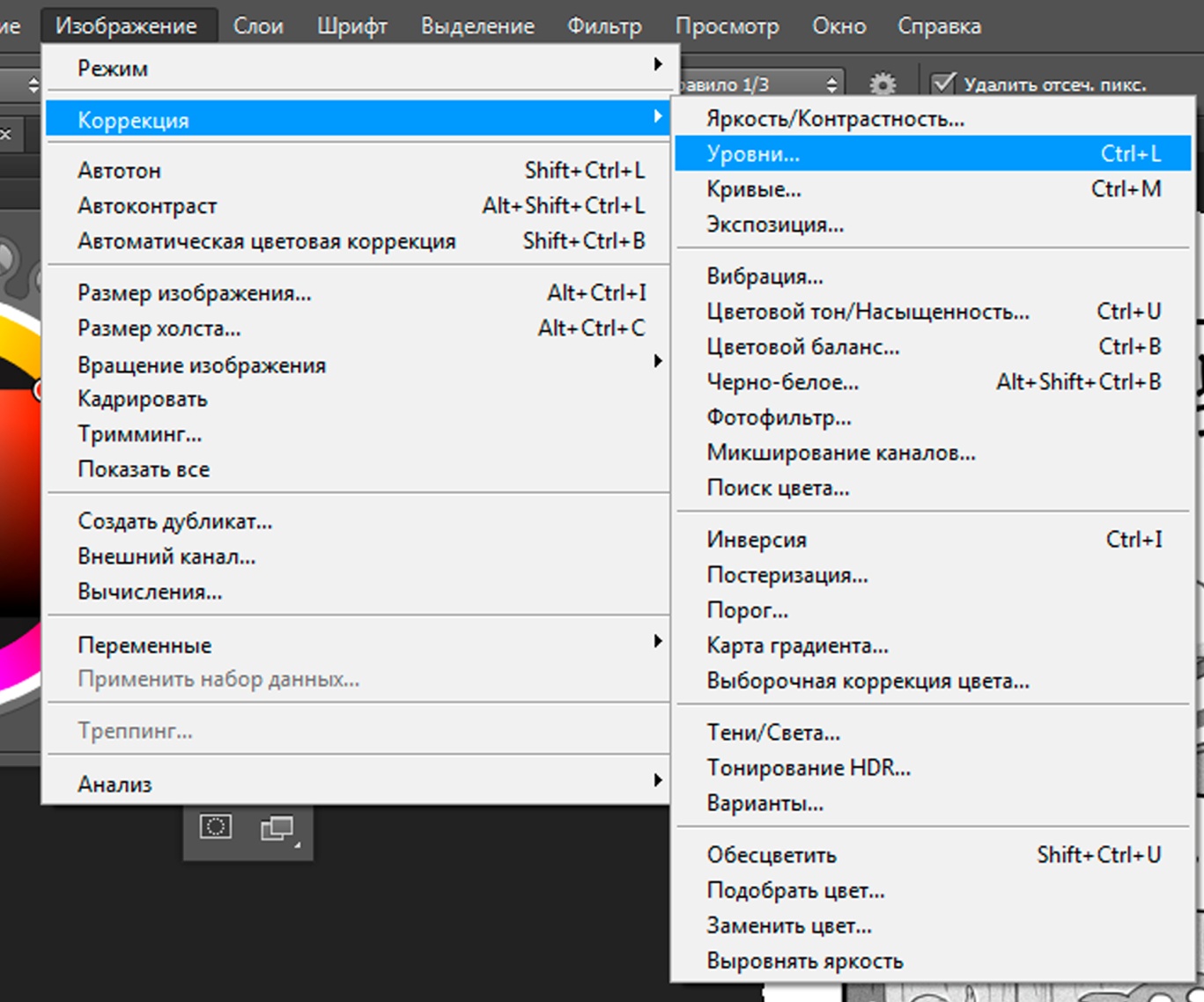
Task: Open Подобрать цвет dialog
Action: tap(933, 890)
